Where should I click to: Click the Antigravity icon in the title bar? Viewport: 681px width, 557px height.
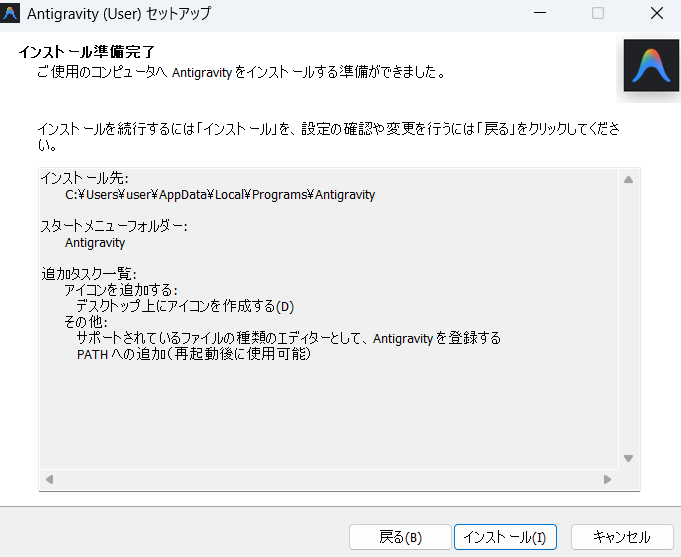click(14, 14)
